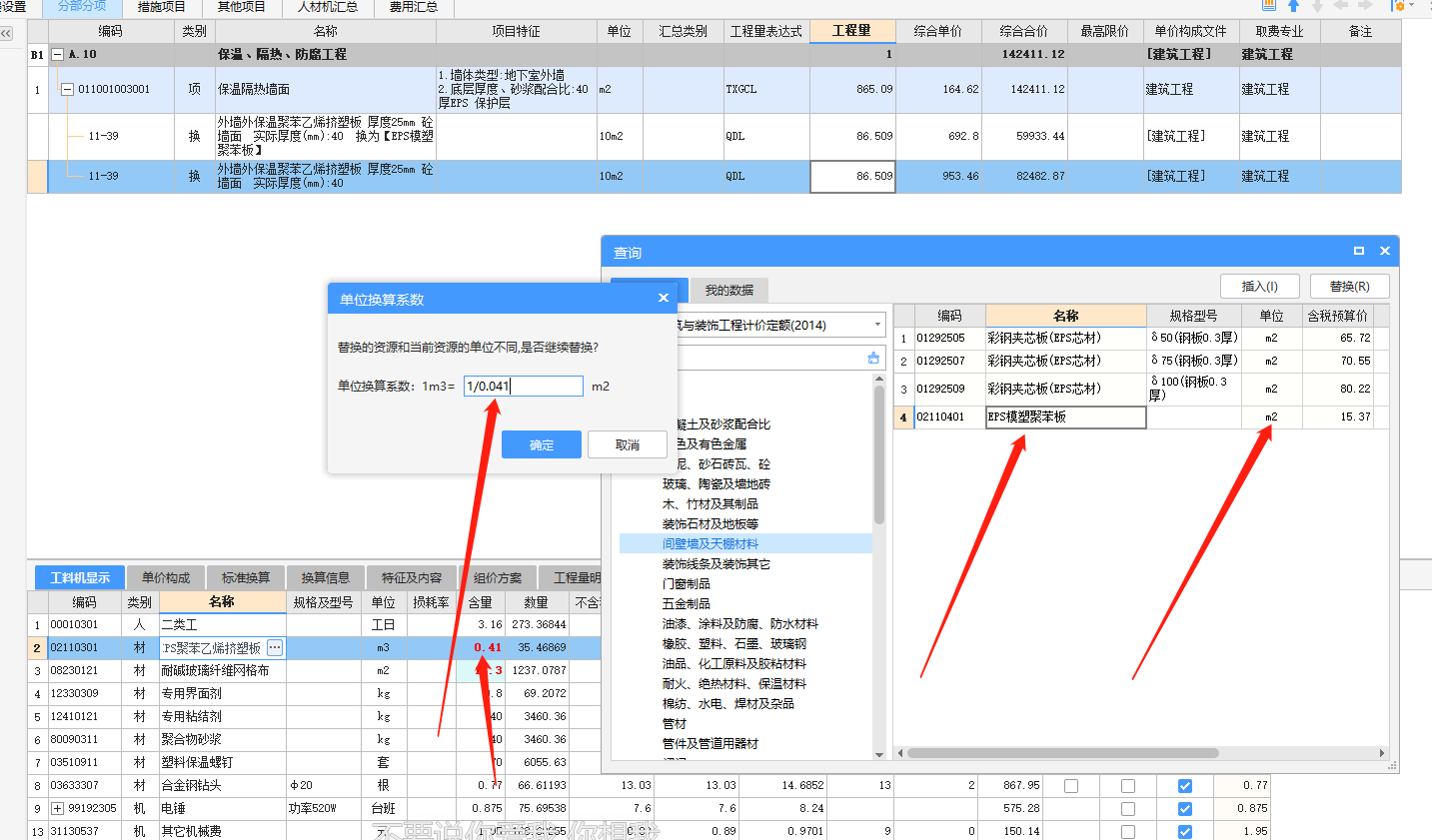Viewport: 1432px width, 840px height.
Task: Uncheck the blue checkbox on the 其它机械费 row
Action: point(1184,831)
